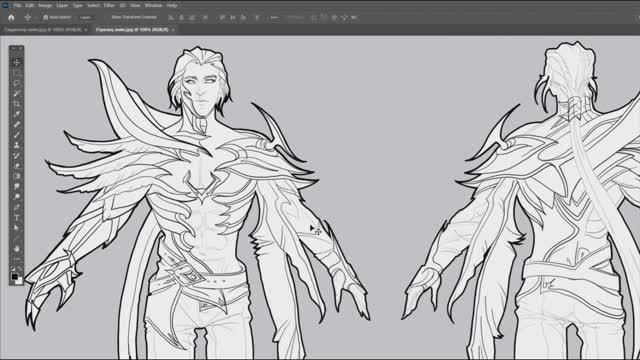Select the Line shape tool
This screenshot has height=360, width=640.
[x=16, y=238]
